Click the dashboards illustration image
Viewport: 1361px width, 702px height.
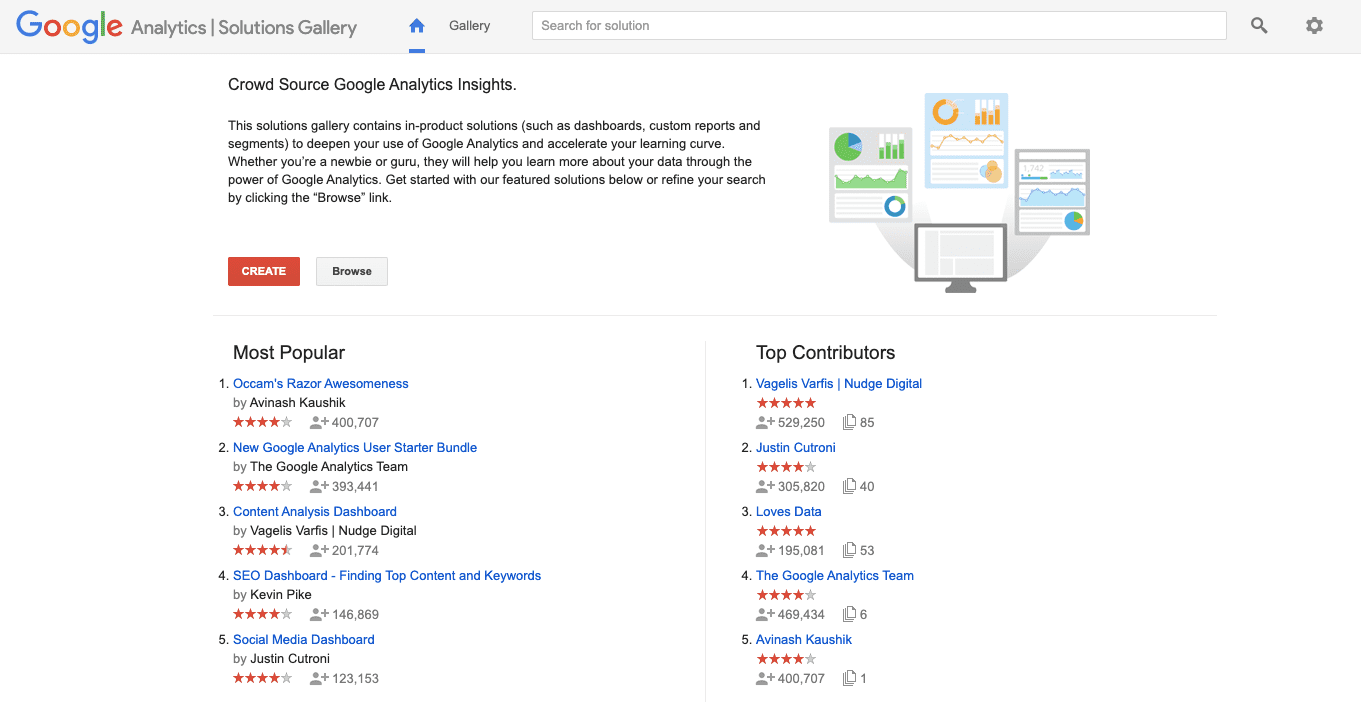[959, 192]
